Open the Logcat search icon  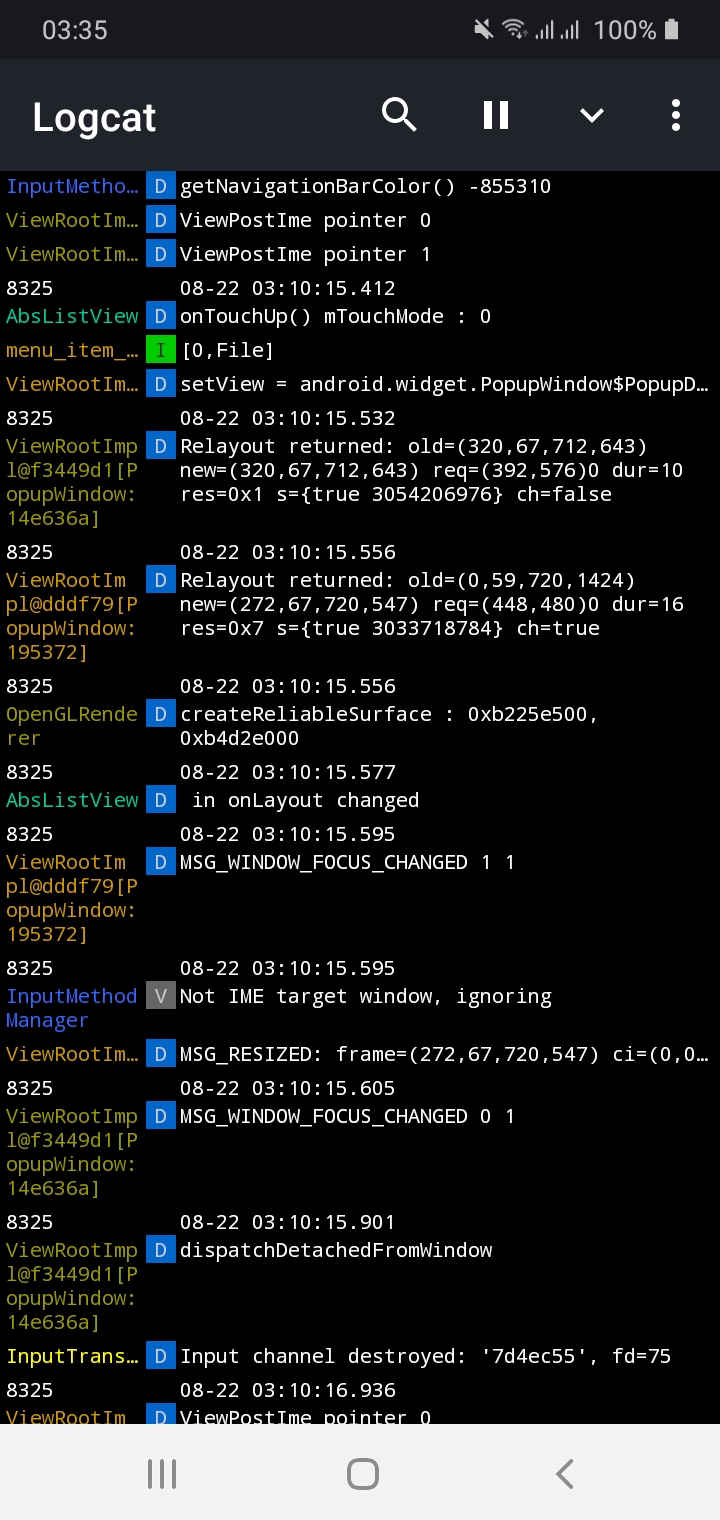pos(399,114)
